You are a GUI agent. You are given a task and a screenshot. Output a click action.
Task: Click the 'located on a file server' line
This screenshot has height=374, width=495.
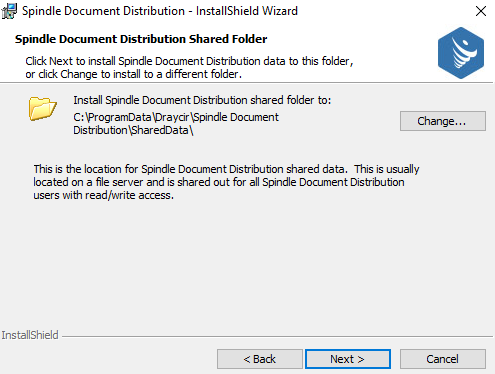coord(219,182)
